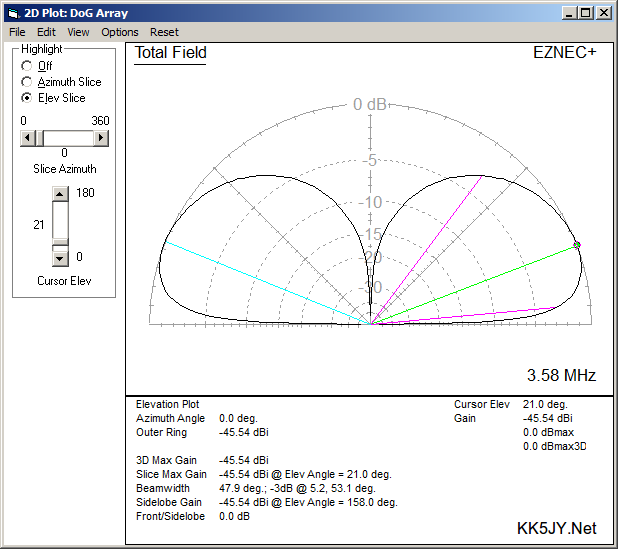Viewport: 618px width, 549px height.
Task: Click the 'KK5JY.Net' text
Action: pyautogui.click(x=557, y=528)
